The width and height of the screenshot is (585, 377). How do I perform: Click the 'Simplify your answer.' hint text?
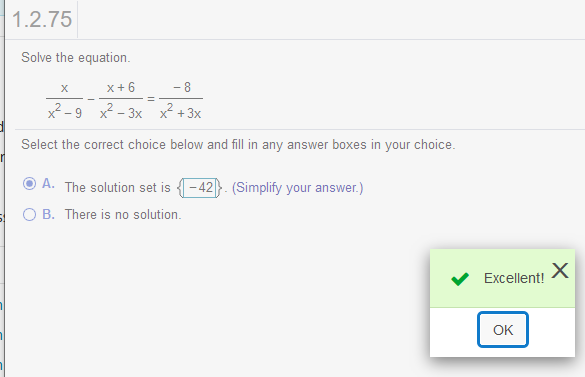tap(297, 187)
